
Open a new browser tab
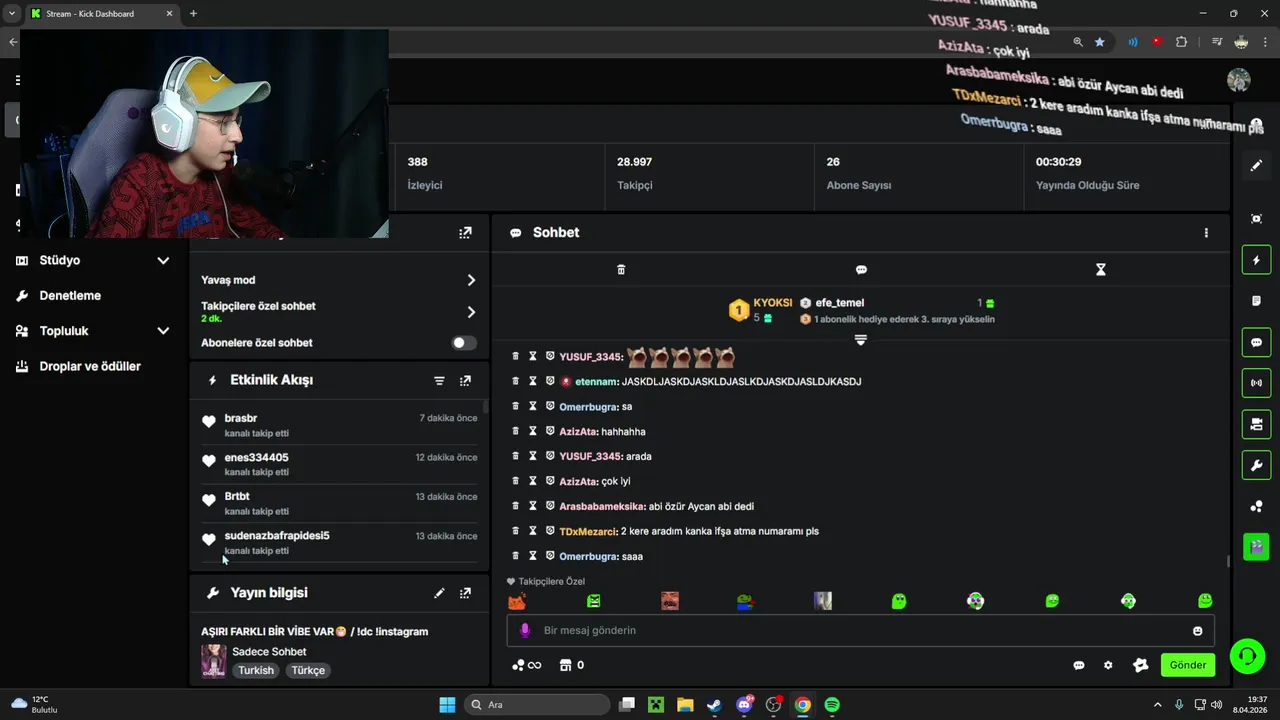193,14
